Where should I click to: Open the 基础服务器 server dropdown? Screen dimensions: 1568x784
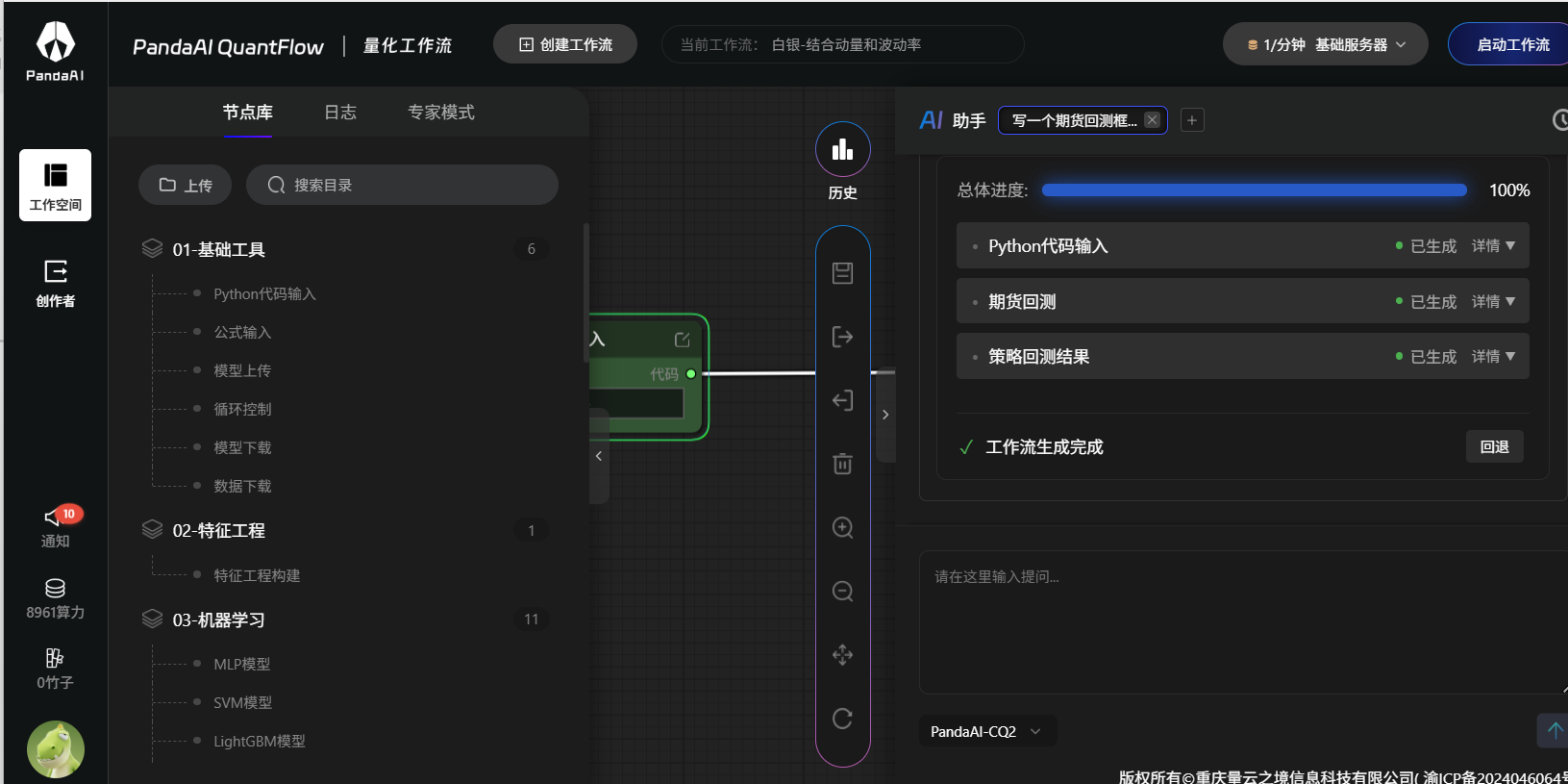click(x=1325, y=44)
